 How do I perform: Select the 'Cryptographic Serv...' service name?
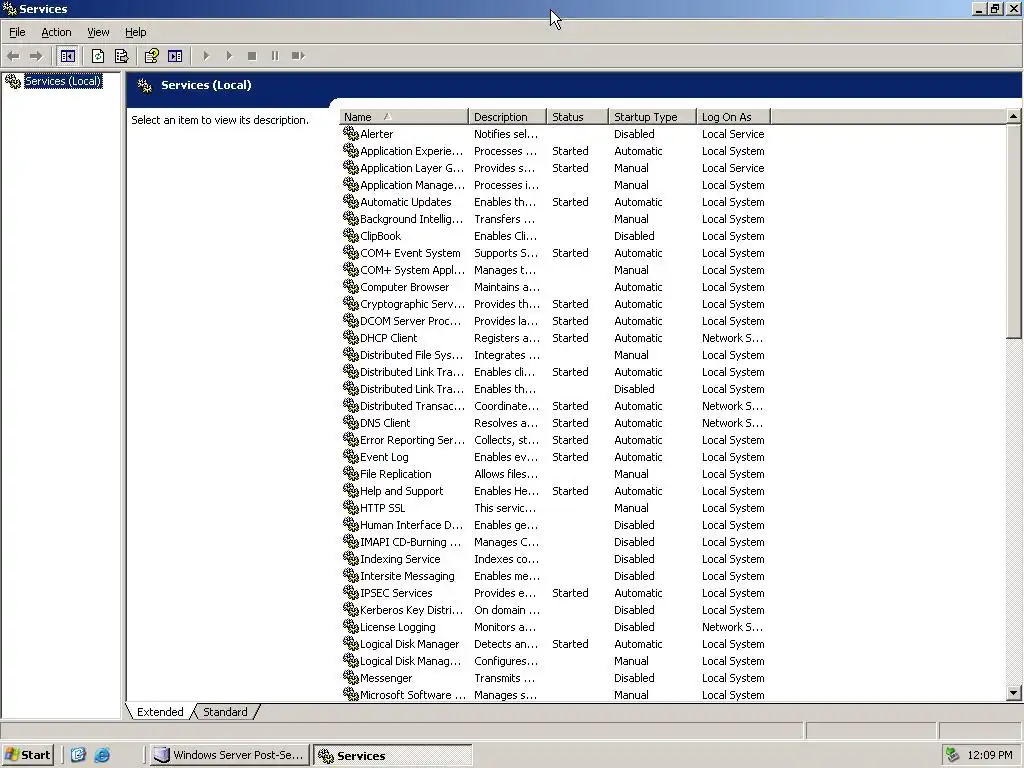click(413, 304)
